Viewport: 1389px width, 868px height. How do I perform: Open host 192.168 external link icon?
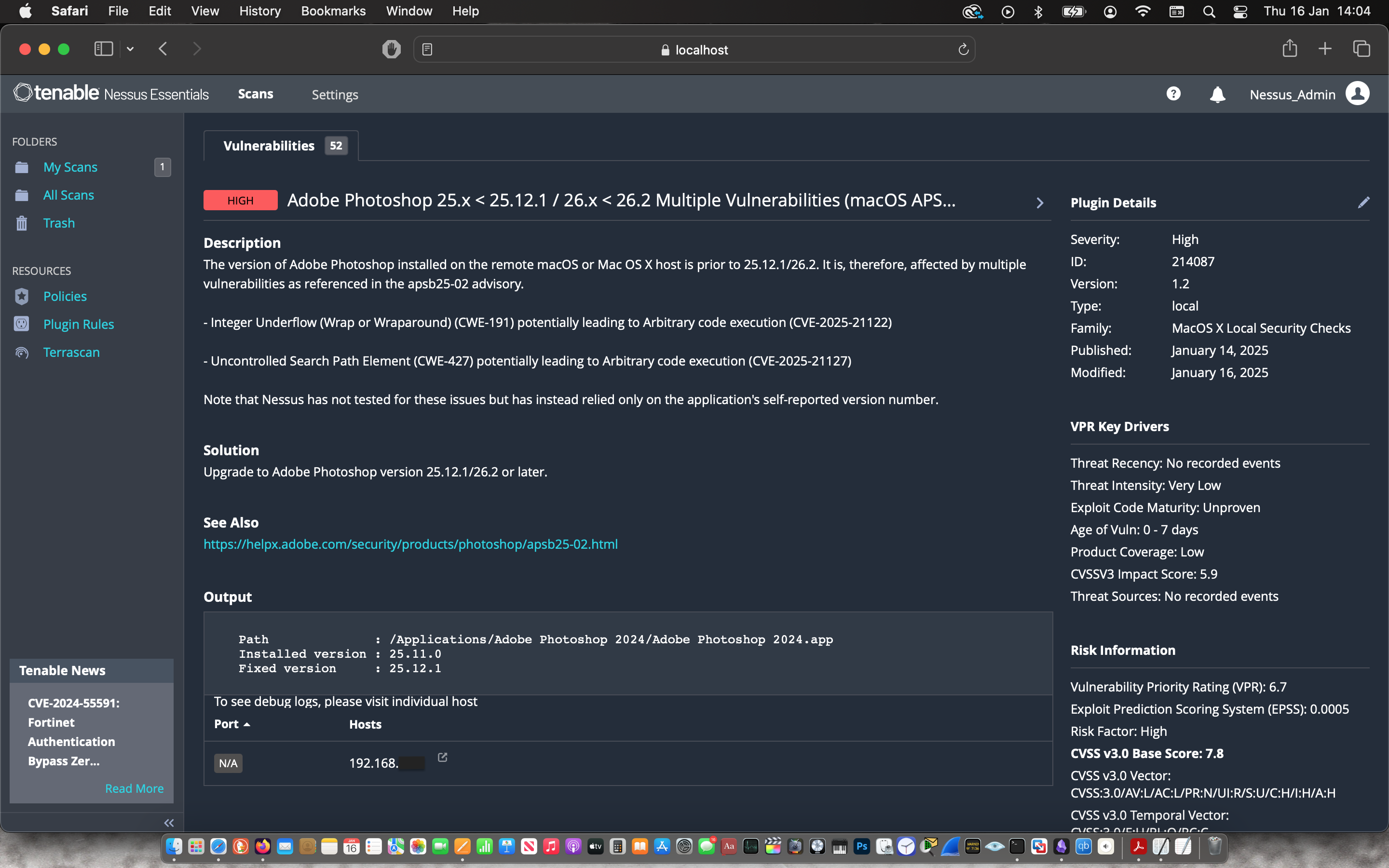point(443,757)
